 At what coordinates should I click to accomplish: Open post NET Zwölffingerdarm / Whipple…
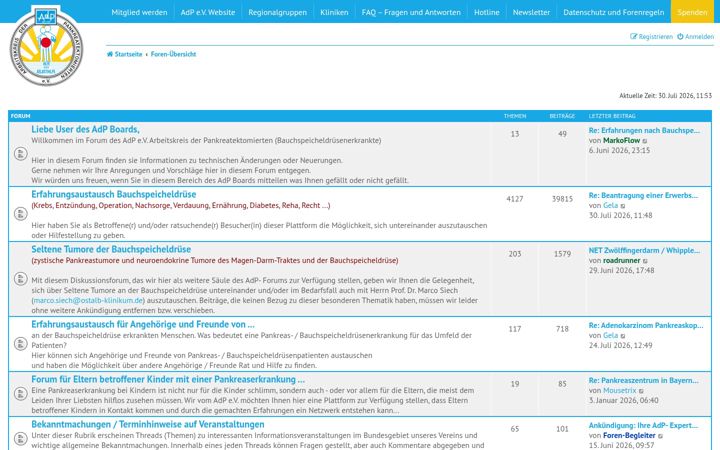pos(644,250)
